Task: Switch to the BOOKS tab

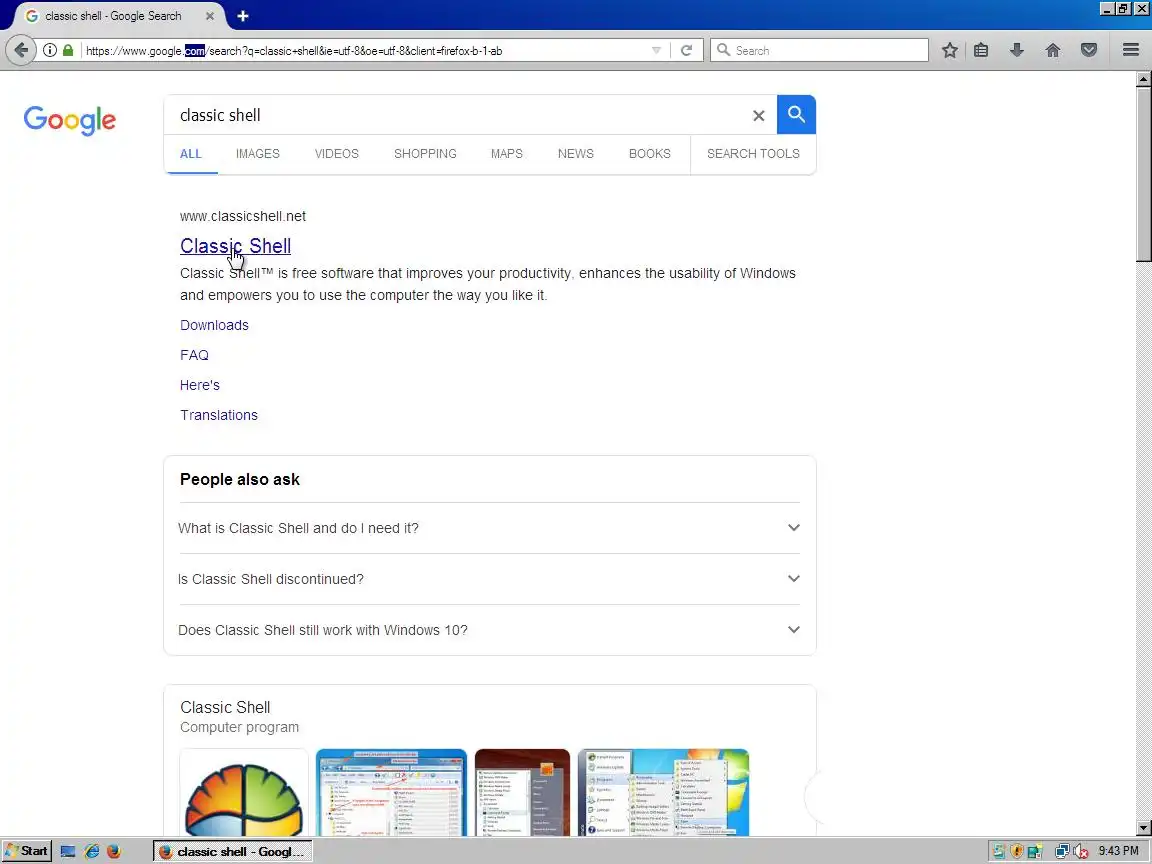Action: (x=649, y=154)
